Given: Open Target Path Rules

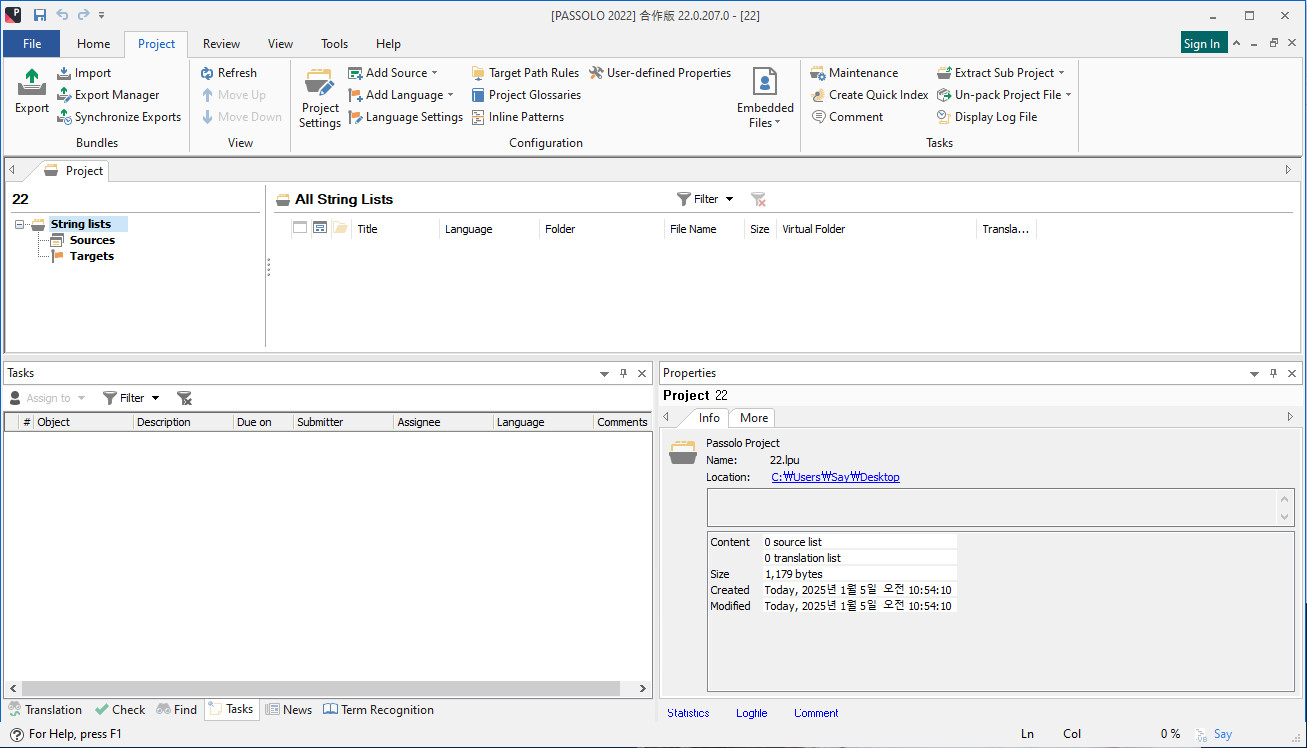Looking at the screenshot, I should pyautogui.click(x=524, y=73).
